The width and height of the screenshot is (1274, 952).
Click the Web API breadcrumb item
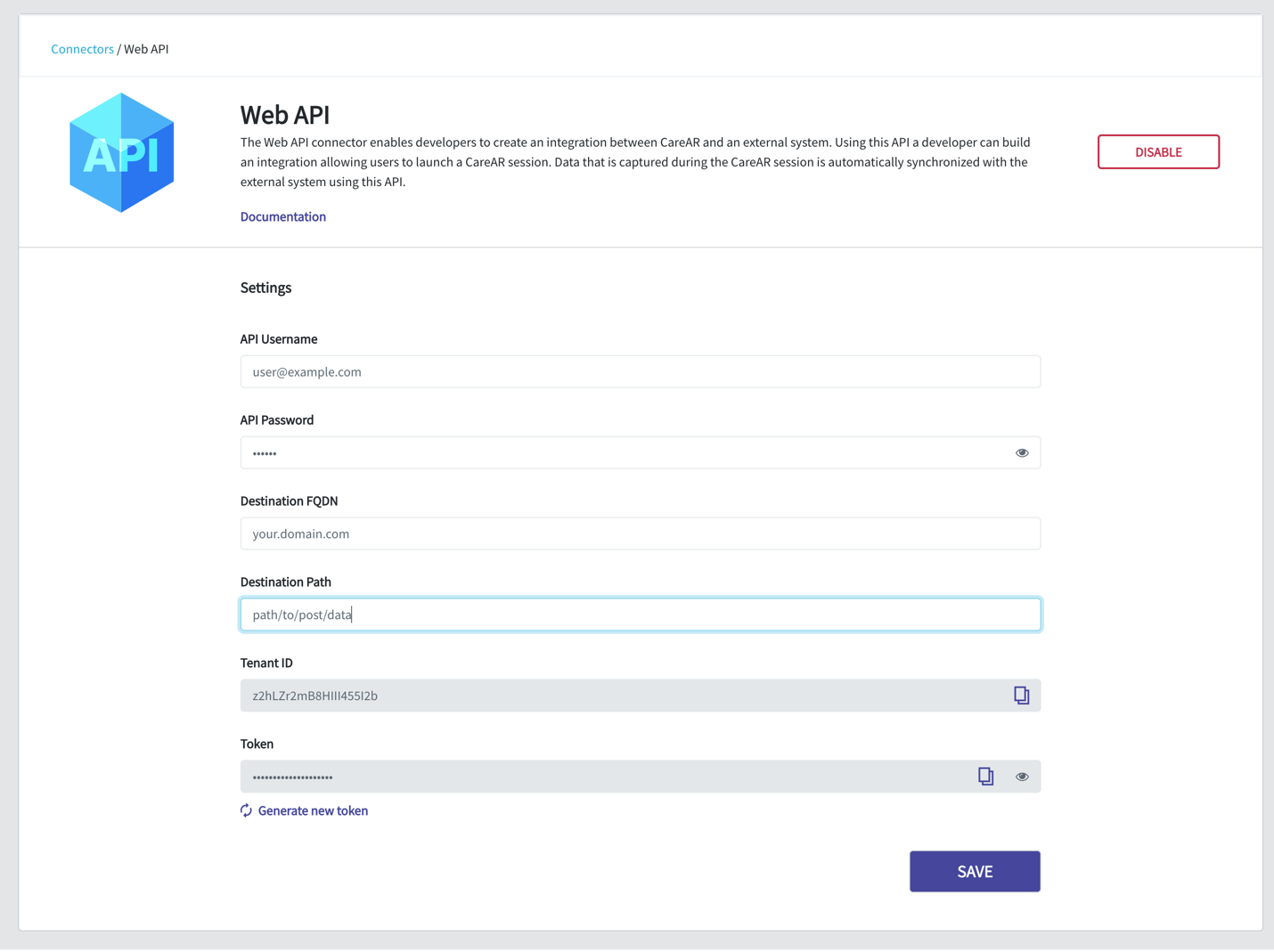(x=146, y=49)
